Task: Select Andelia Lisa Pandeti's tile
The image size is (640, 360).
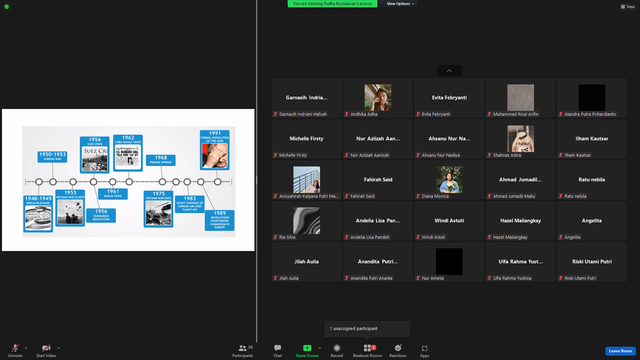Action: coord(378,221)
